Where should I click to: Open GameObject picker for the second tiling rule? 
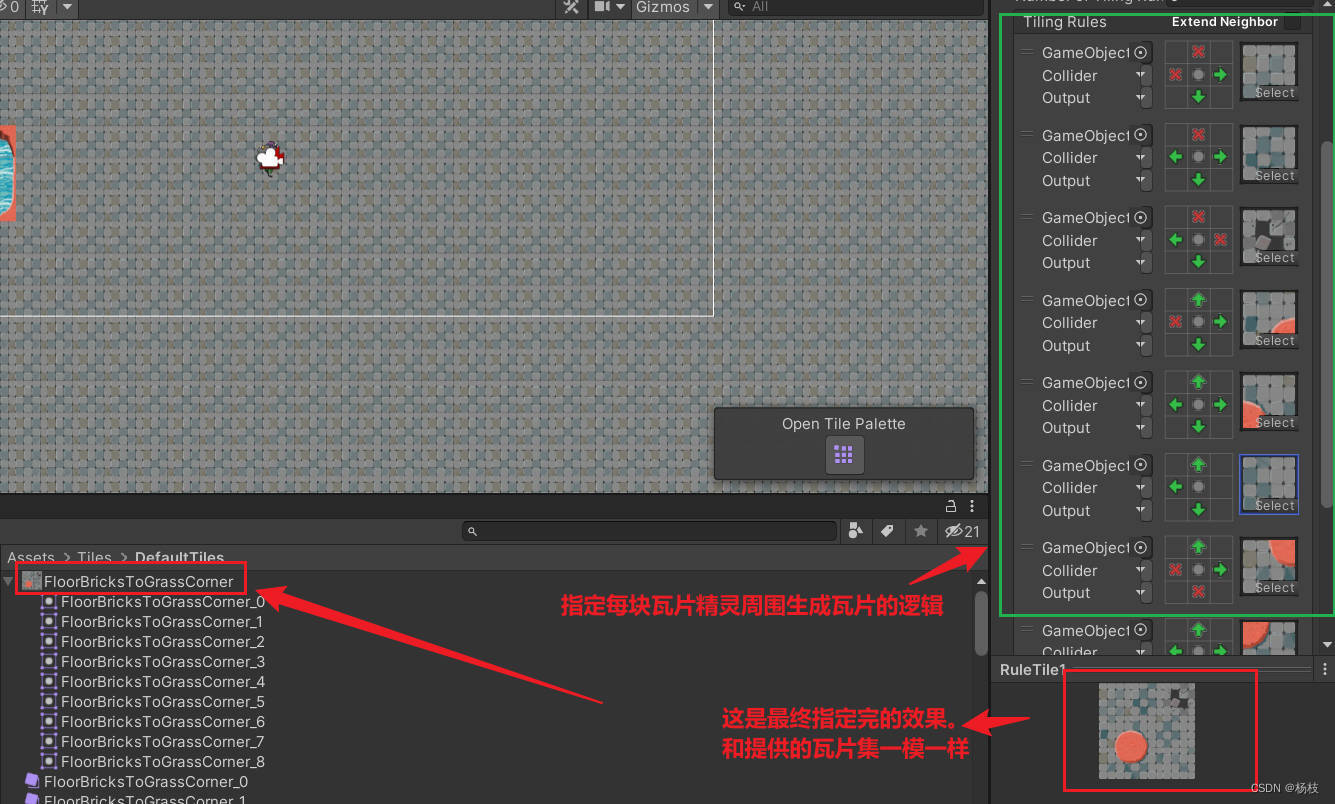click(1142, 135)
